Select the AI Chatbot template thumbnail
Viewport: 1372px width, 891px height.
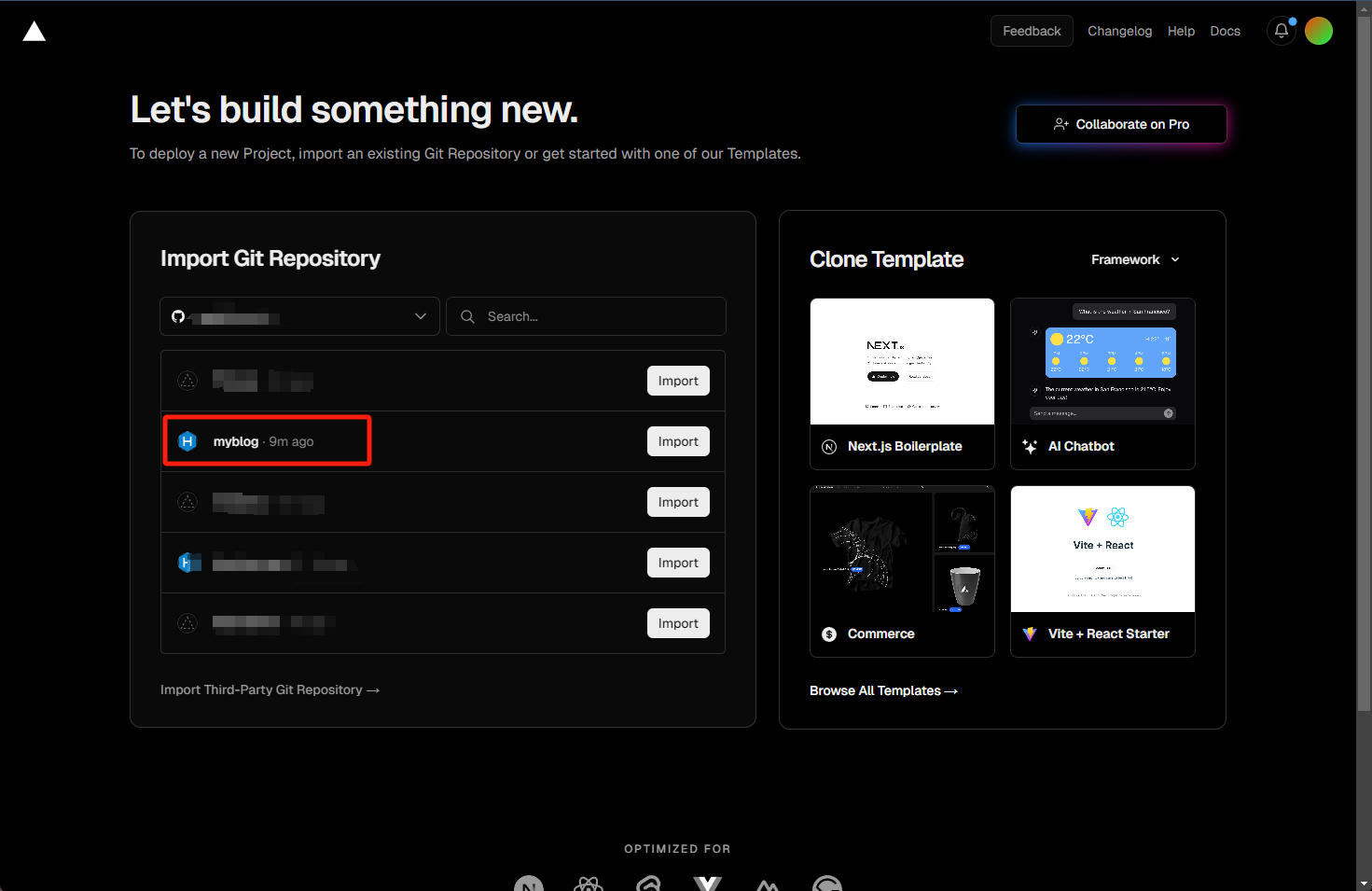[x=1102, y=362]
